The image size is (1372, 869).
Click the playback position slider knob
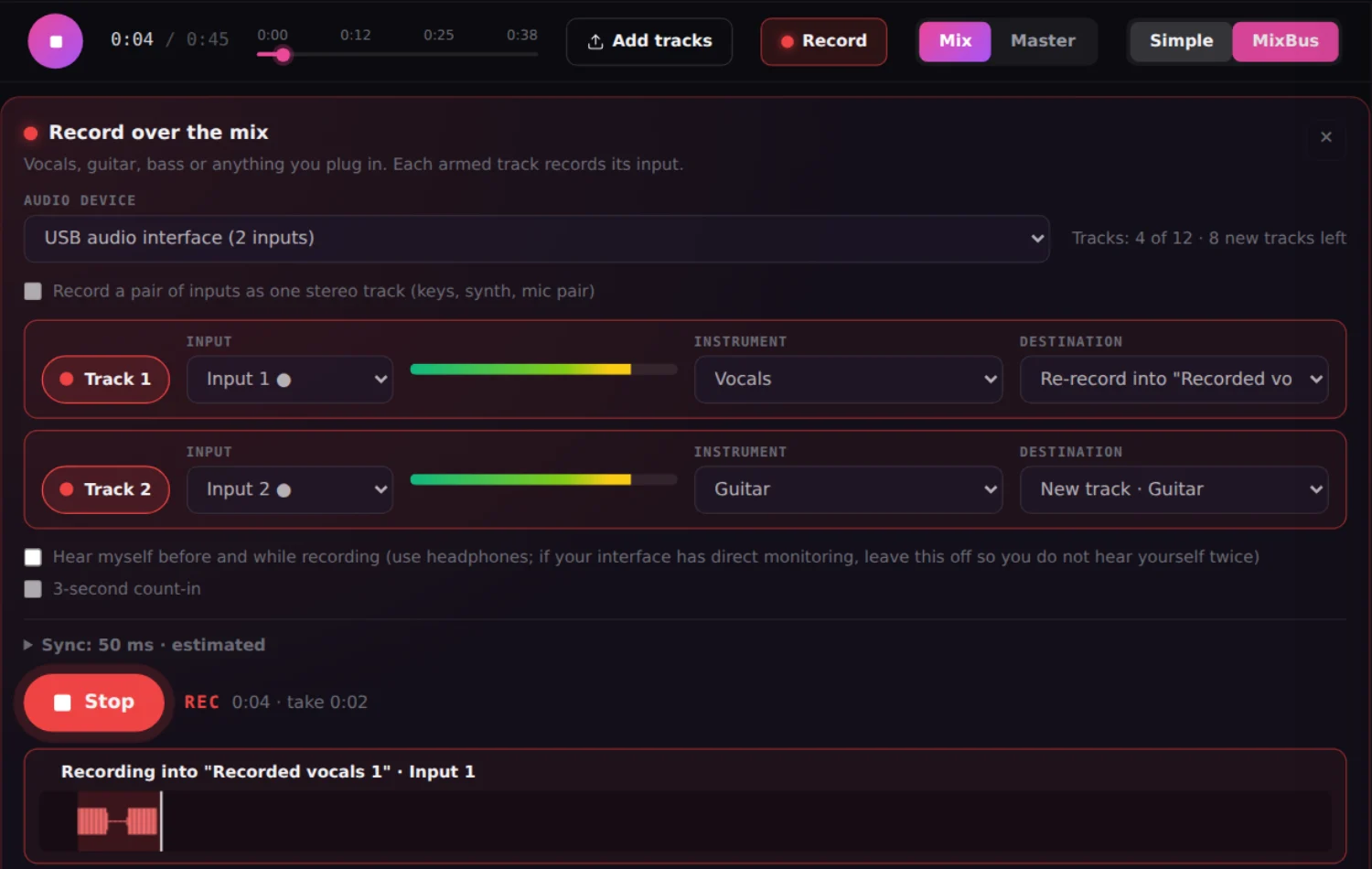point(284,55)
